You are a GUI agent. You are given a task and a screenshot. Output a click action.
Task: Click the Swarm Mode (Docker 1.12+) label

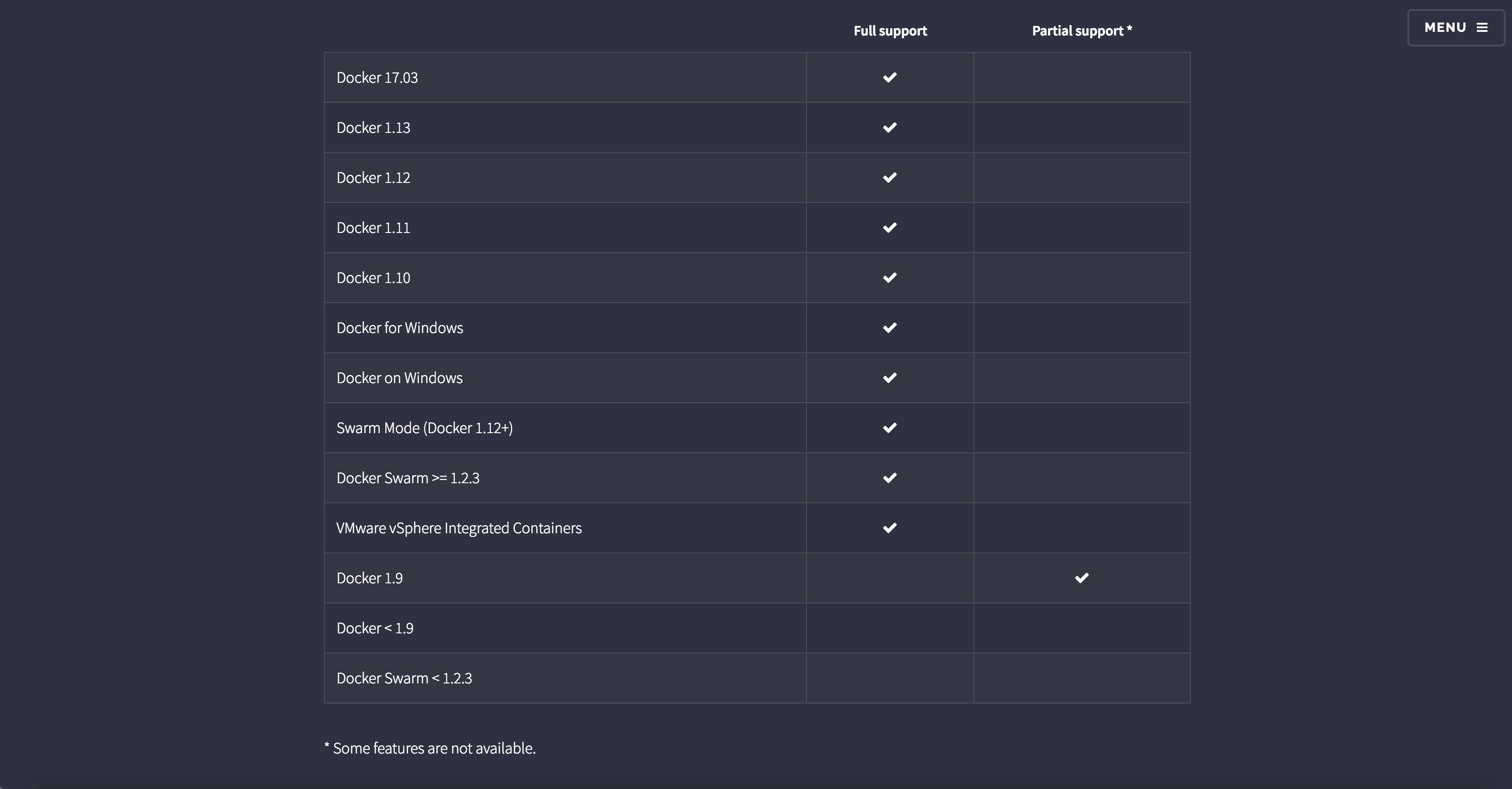424,428
